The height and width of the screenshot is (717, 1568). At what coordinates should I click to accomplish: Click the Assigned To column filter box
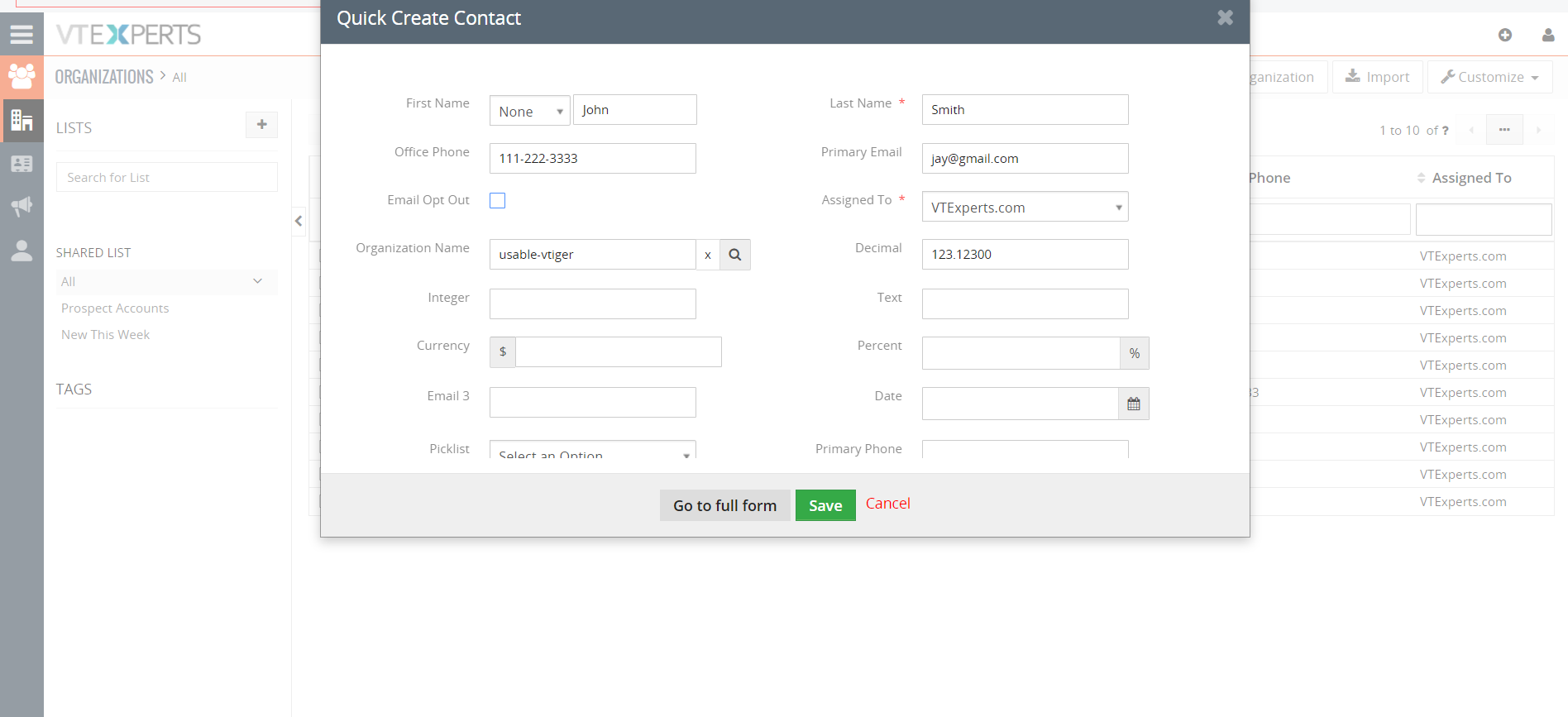coord(1484,220)
